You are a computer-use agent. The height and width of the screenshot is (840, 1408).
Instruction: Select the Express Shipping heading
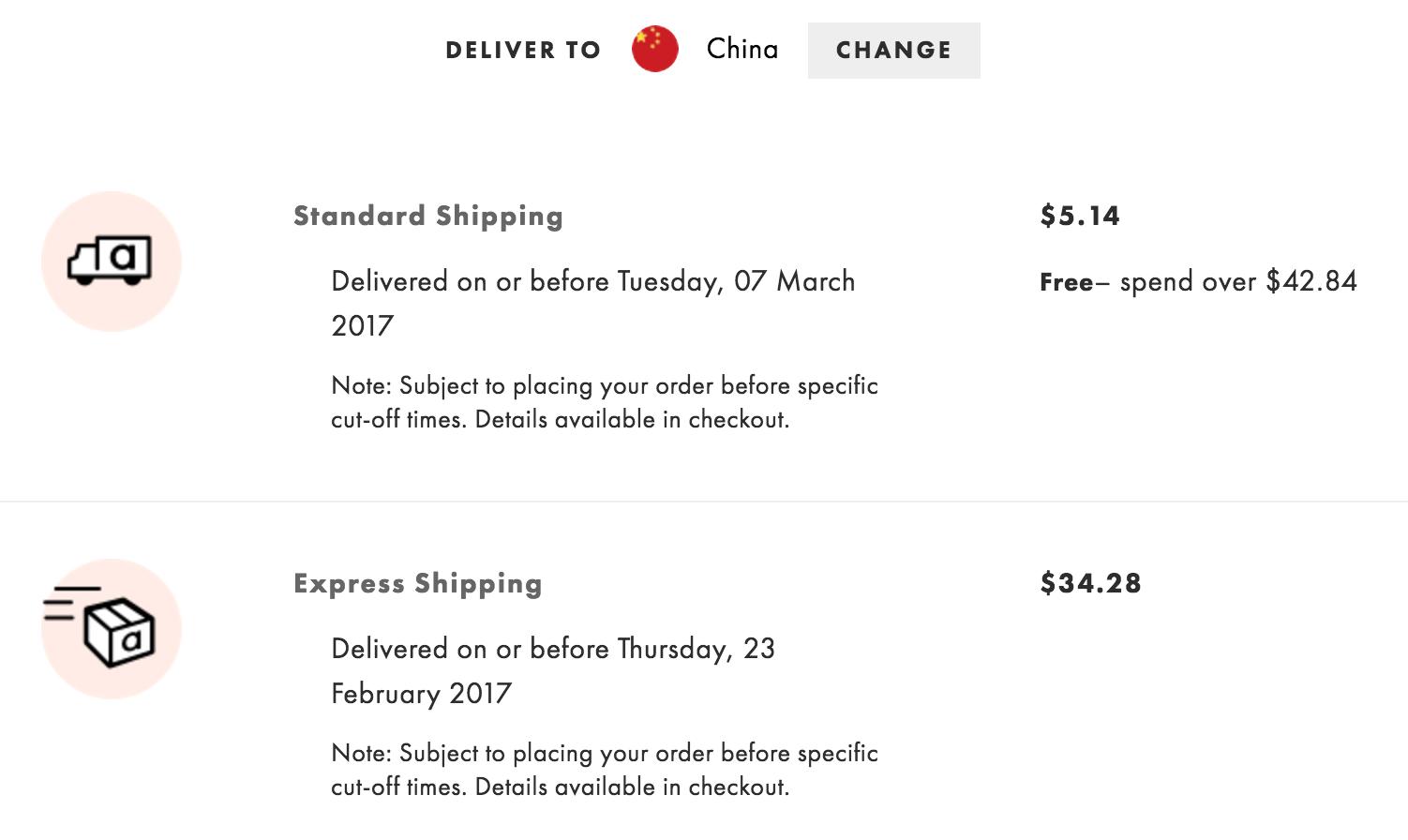417,583
